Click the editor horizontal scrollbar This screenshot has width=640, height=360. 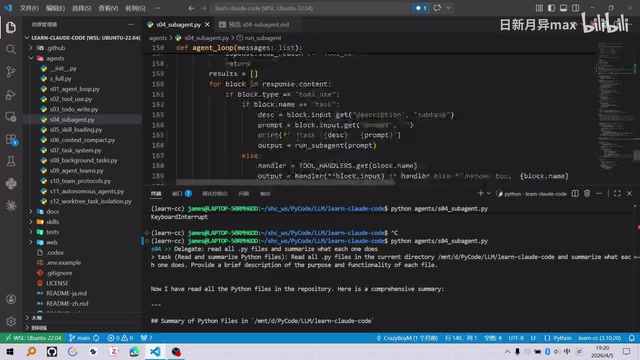[x=286, y=182]
